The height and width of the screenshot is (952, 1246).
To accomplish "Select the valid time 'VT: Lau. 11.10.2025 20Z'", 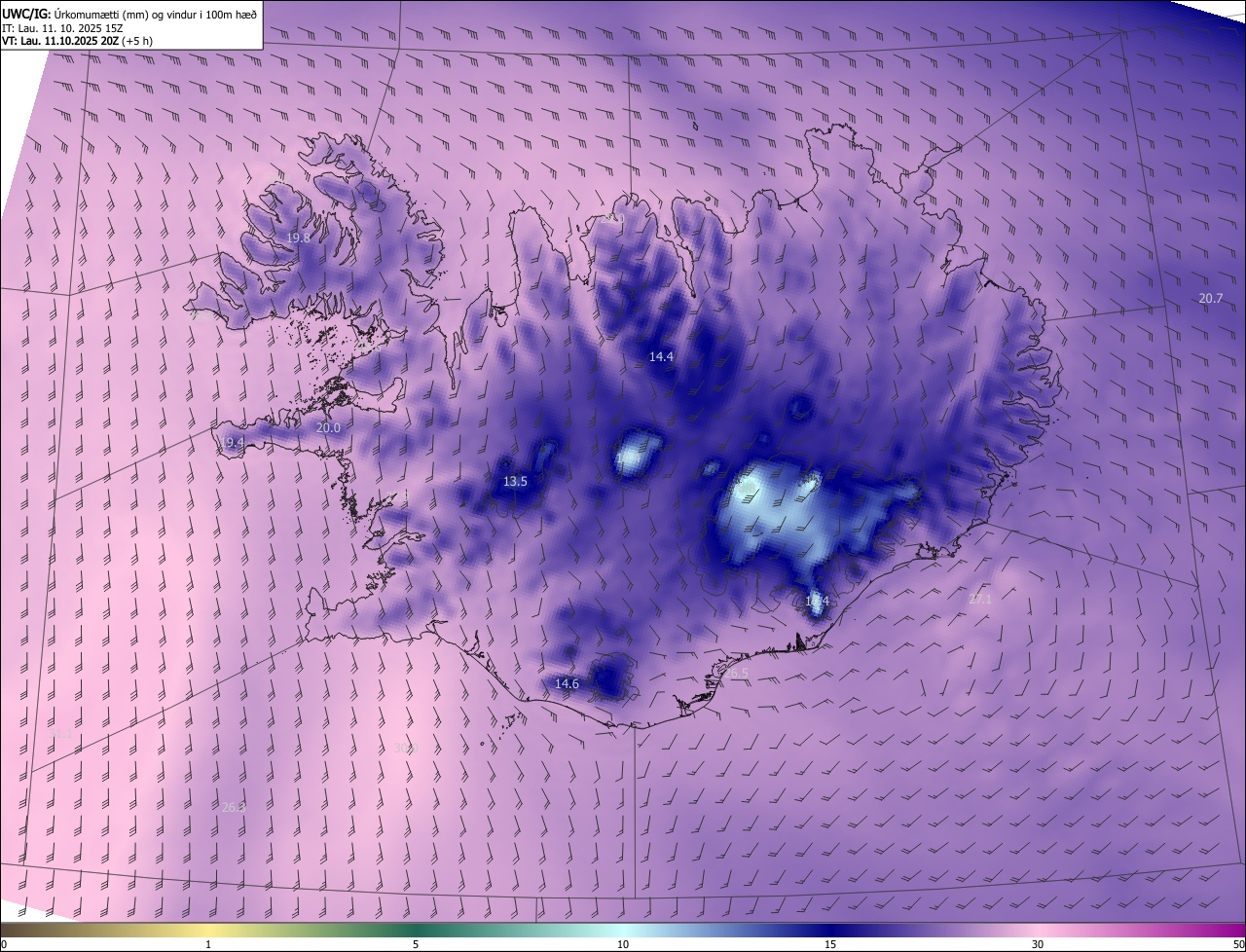I will tap(60, 41).
